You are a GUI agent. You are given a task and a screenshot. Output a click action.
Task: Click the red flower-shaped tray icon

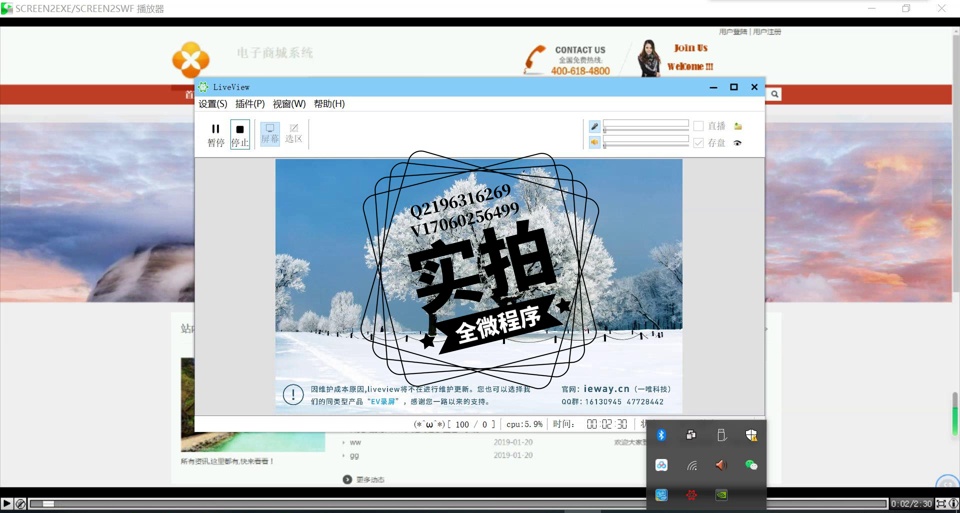691,495
